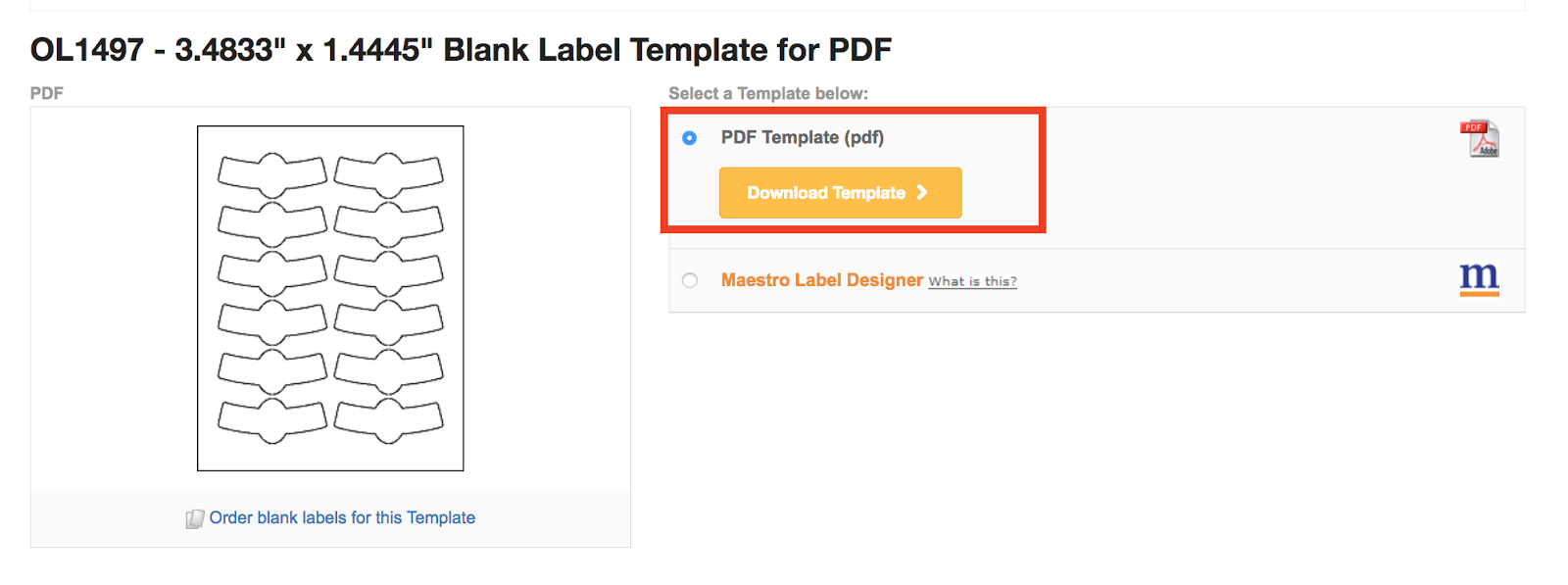The width and height of the screenshot is (1568, 585).
Task: Click the OL1497 Blank Label Template heading
Action: pyautogui.click(x=461, y=49)
